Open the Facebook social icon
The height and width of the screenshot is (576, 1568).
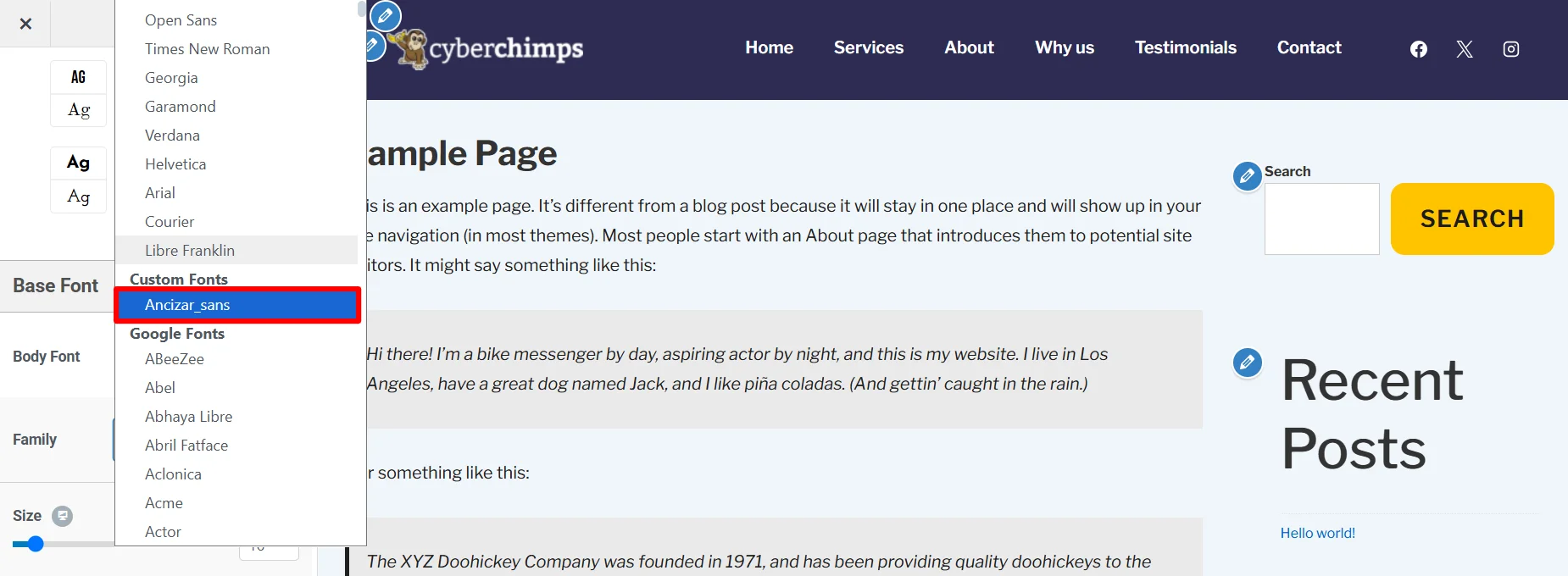(1419, 49)
